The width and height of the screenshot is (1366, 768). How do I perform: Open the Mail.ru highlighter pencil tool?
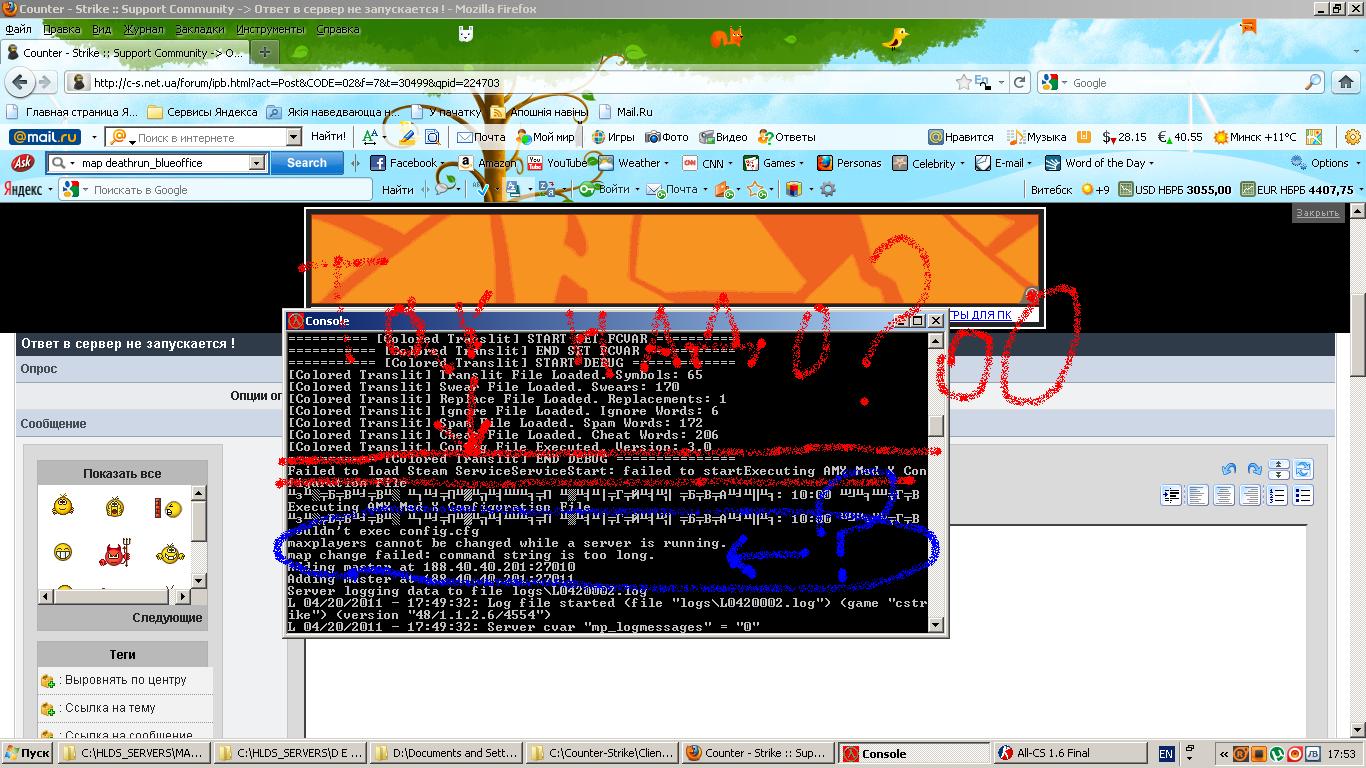[x=406, y=137]
